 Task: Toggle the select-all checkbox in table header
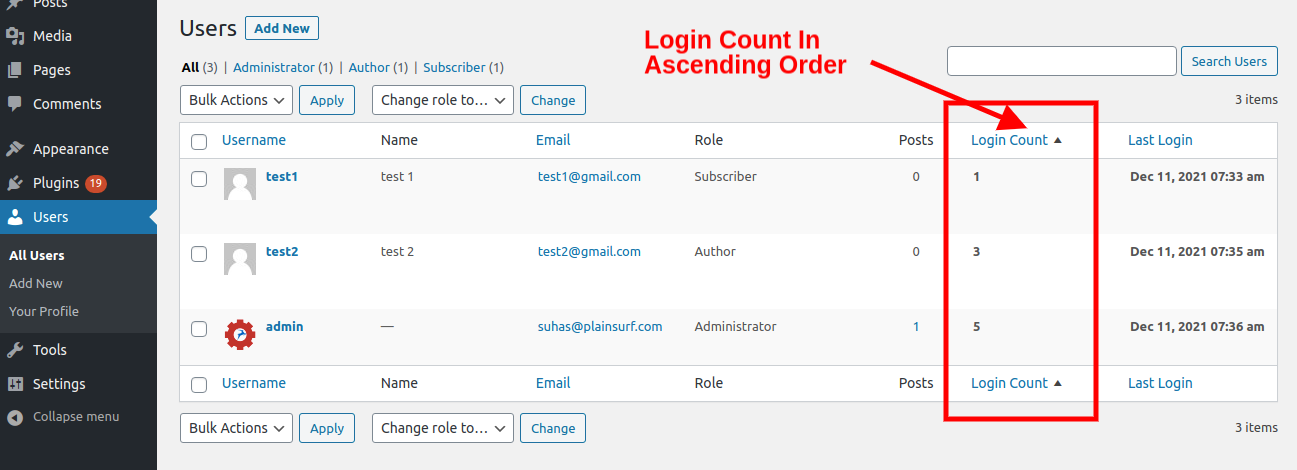(x=199, y=141)
